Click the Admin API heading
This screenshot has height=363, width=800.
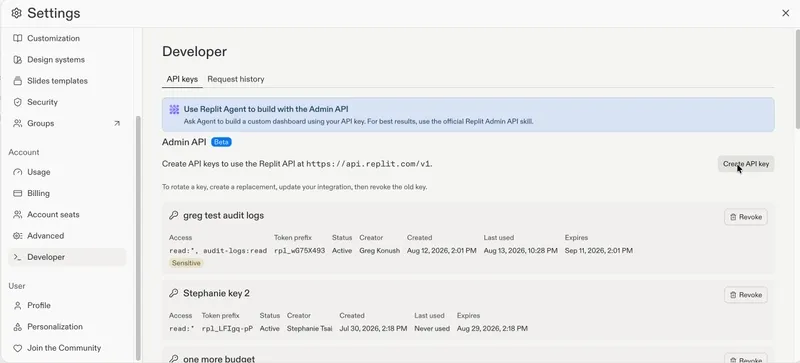point(184,142)
